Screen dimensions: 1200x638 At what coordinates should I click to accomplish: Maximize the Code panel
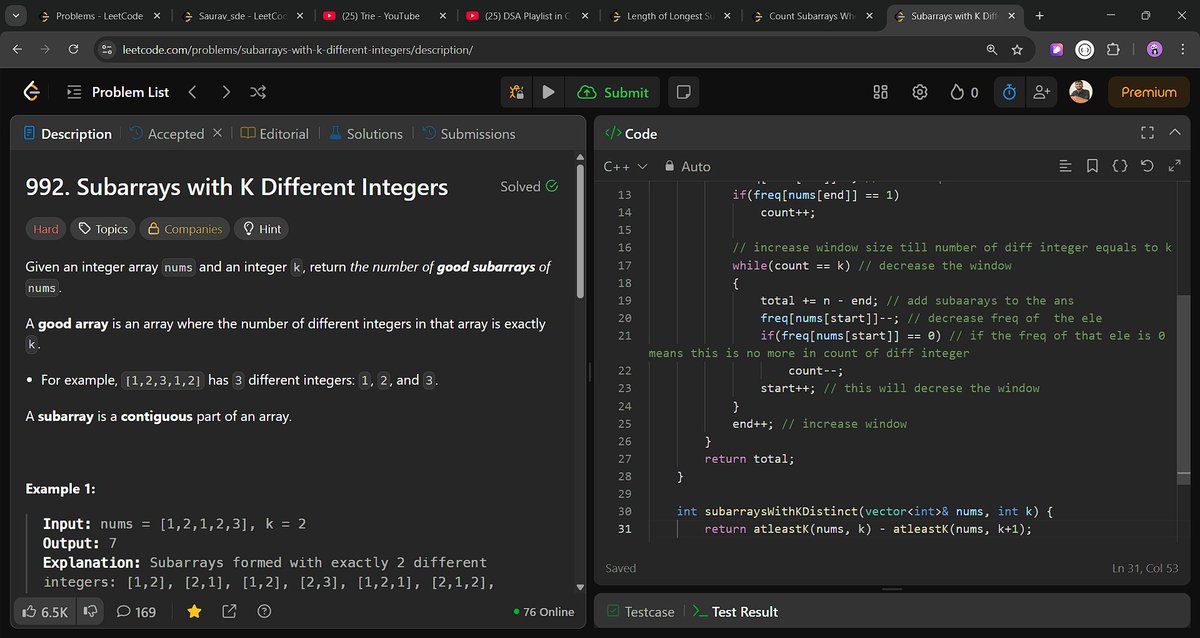tap(1147, 133)
